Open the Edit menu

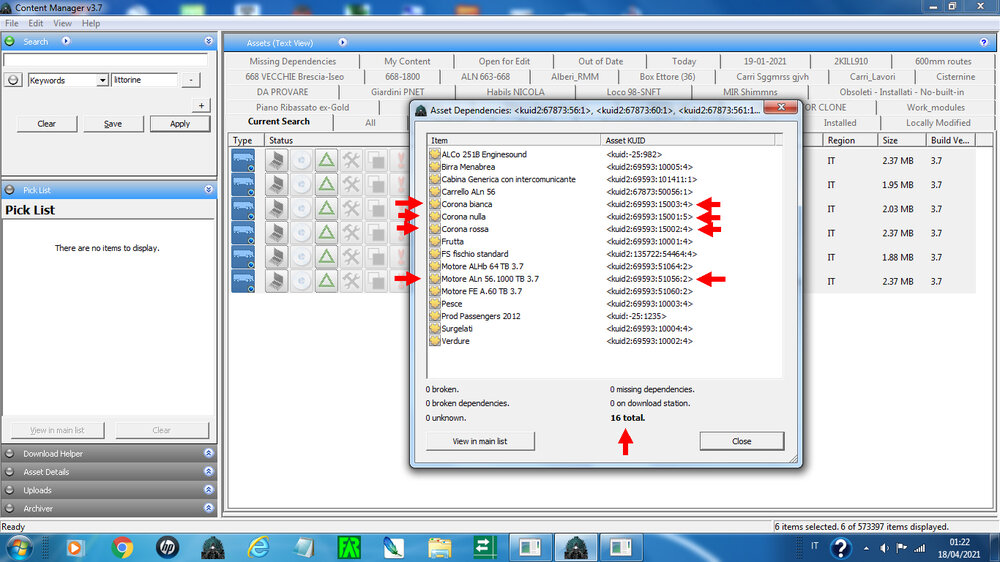36,24
